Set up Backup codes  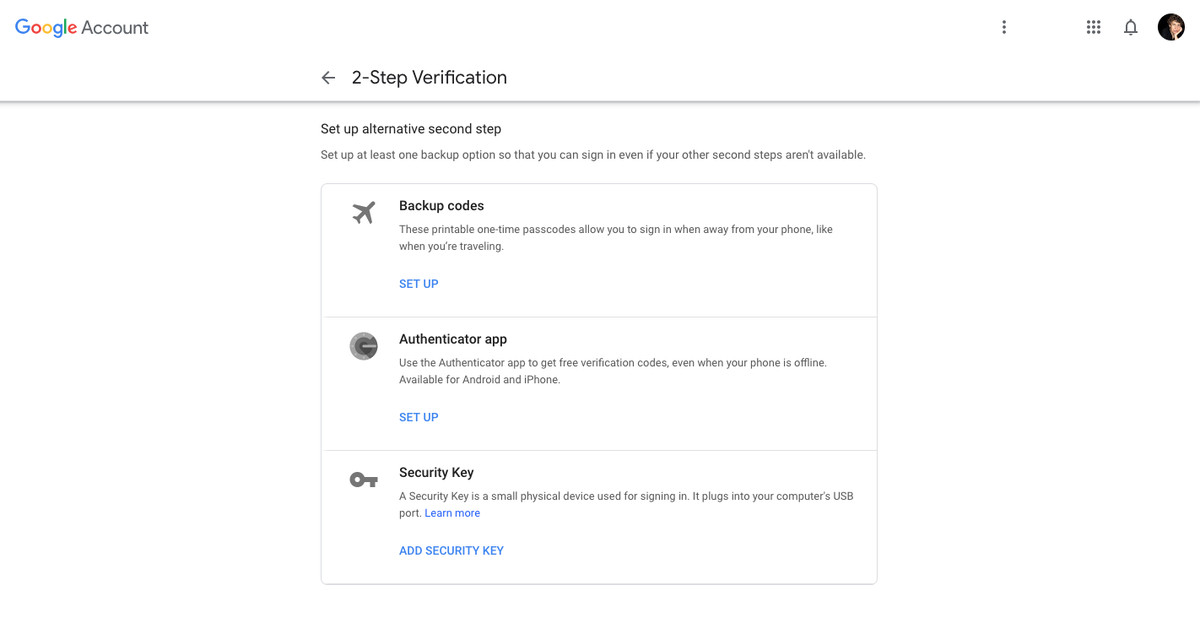418,284
